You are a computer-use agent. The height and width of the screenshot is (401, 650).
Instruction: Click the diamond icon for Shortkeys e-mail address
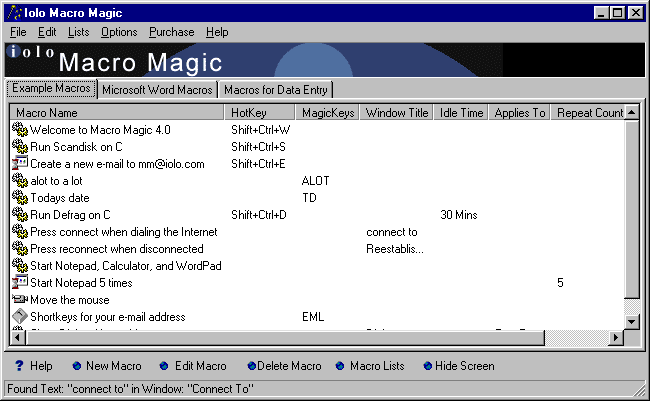(19, 316)
